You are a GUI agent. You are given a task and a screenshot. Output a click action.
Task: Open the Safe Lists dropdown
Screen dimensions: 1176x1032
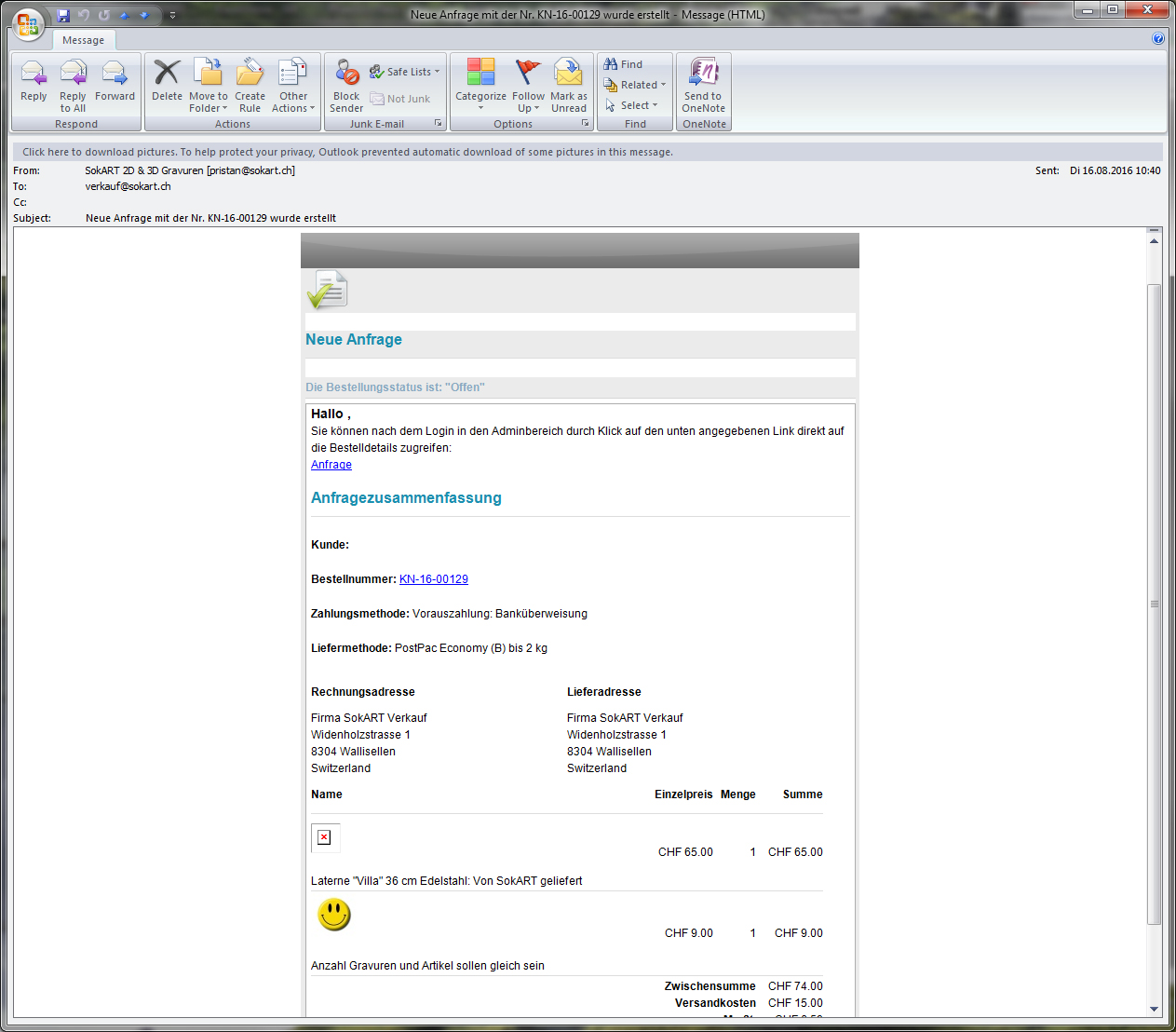[x=404, y=72]
